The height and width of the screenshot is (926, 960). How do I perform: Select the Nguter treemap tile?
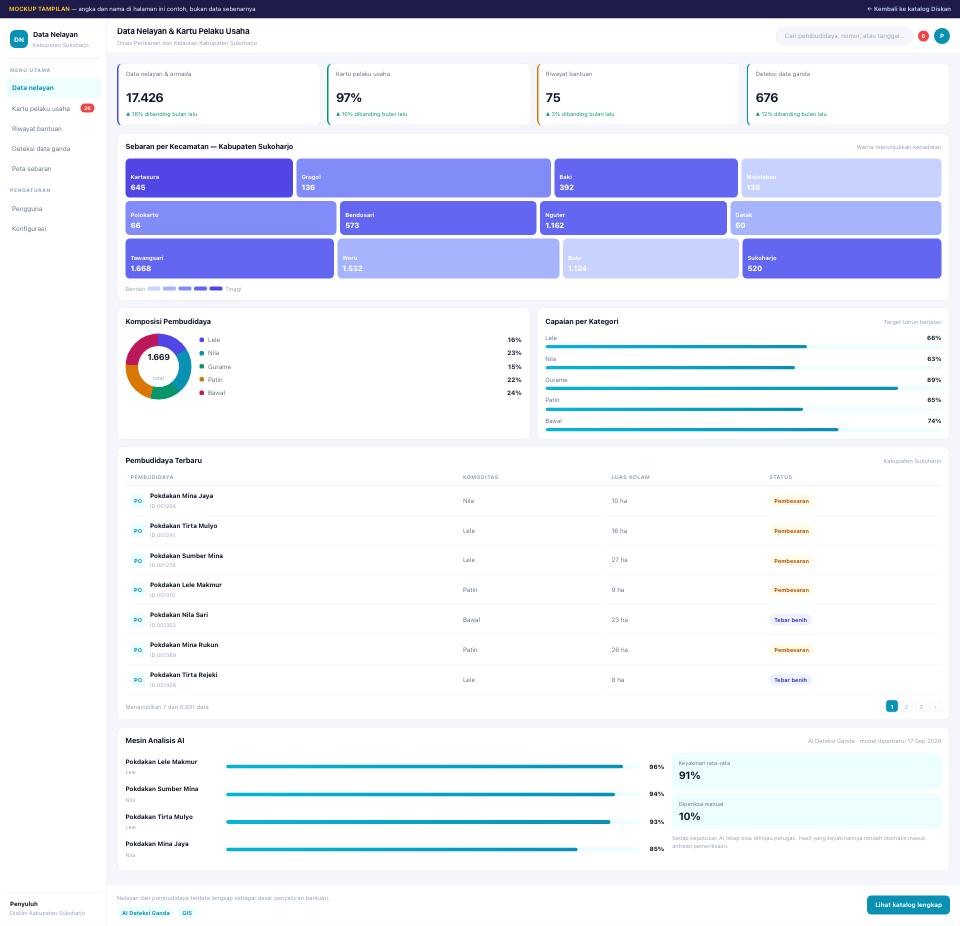coord(633,218)
